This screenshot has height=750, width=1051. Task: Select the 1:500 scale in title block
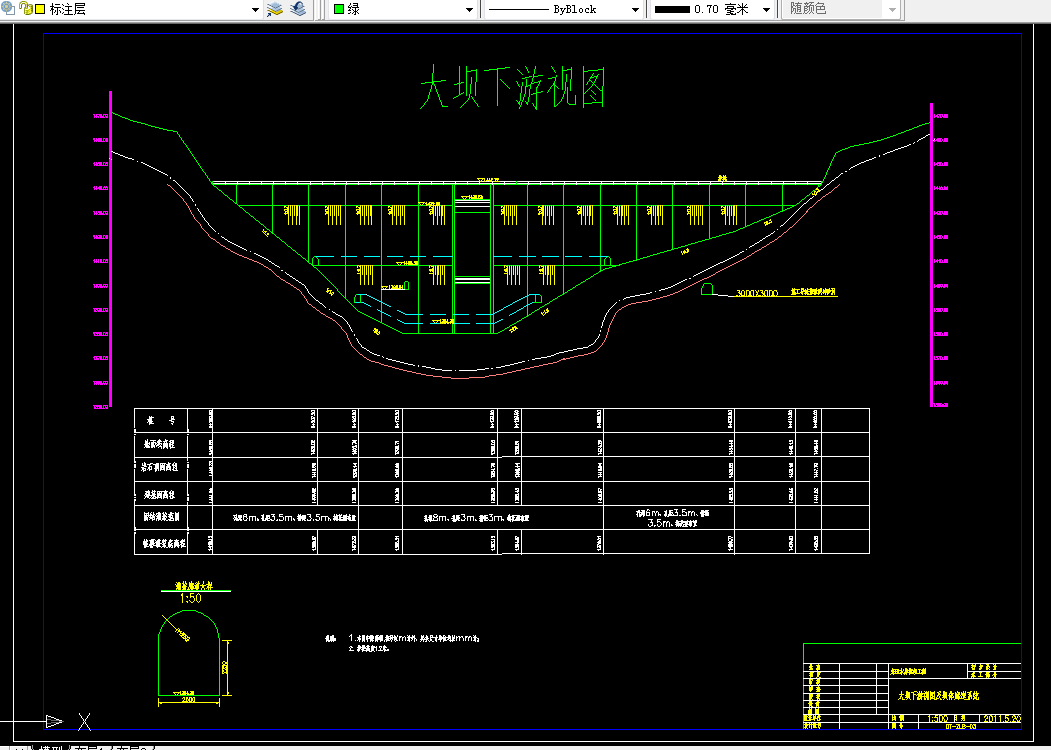pos(938,718)
